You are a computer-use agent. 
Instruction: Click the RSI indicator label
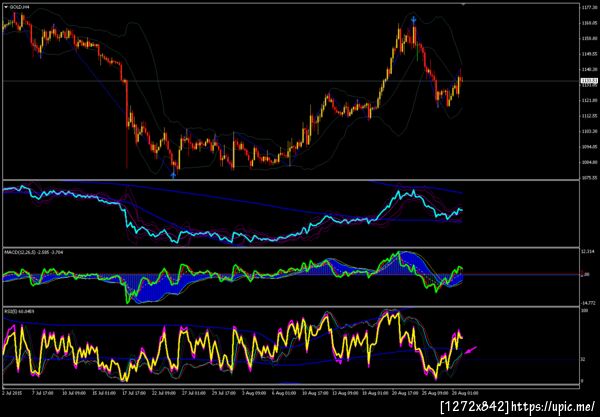coord(19,311)
